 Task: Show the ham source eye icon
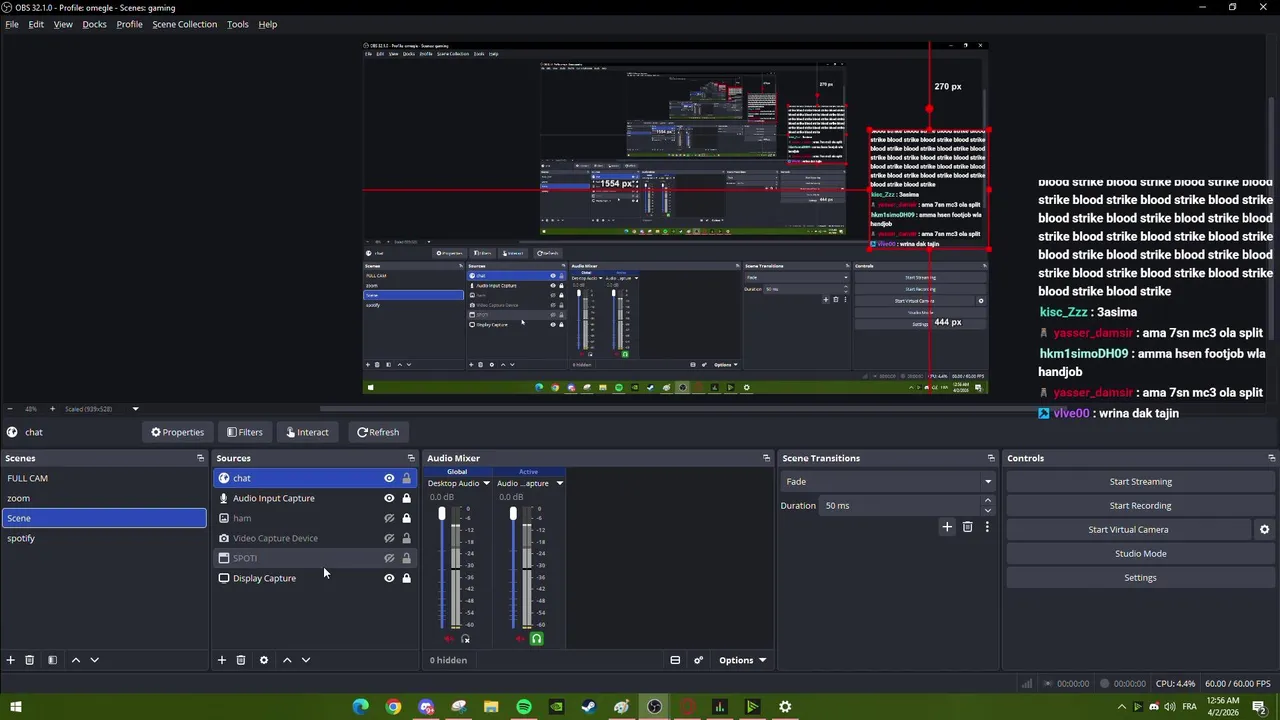tap(389, 518)
